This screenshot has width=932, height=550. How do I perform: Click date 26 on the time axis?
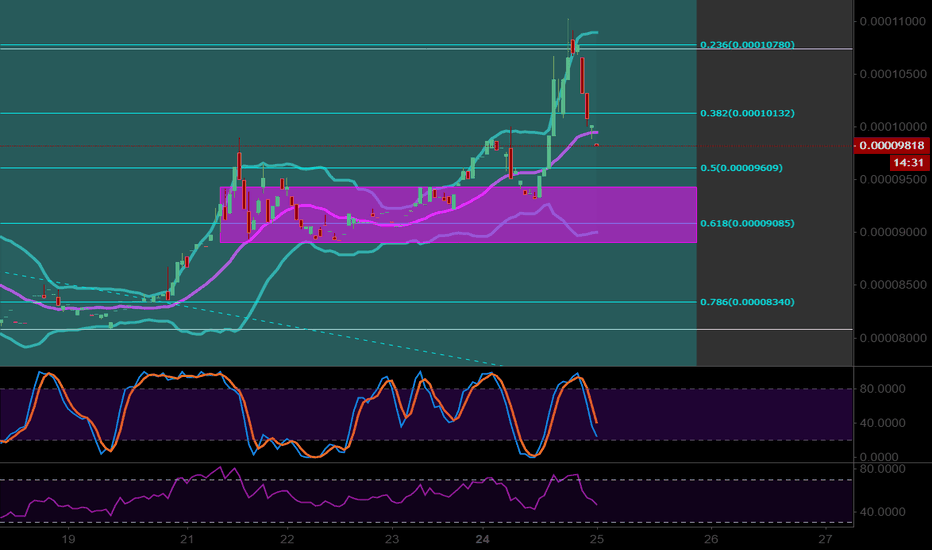(x=711, y=539)
